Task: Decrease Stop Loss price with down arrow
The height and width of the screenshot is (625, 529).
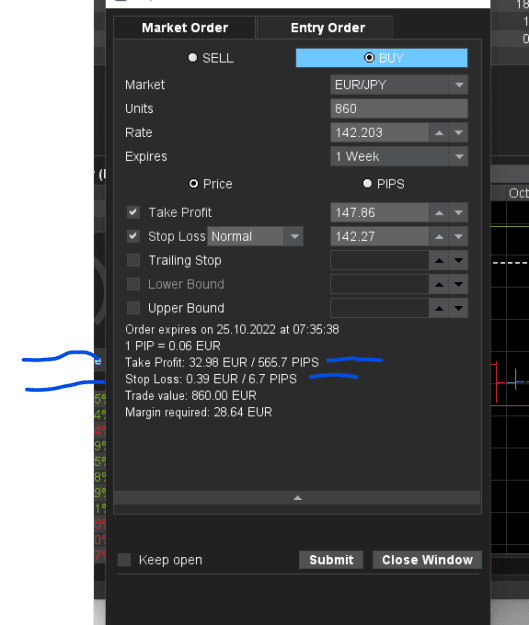Action: point(458,236)
